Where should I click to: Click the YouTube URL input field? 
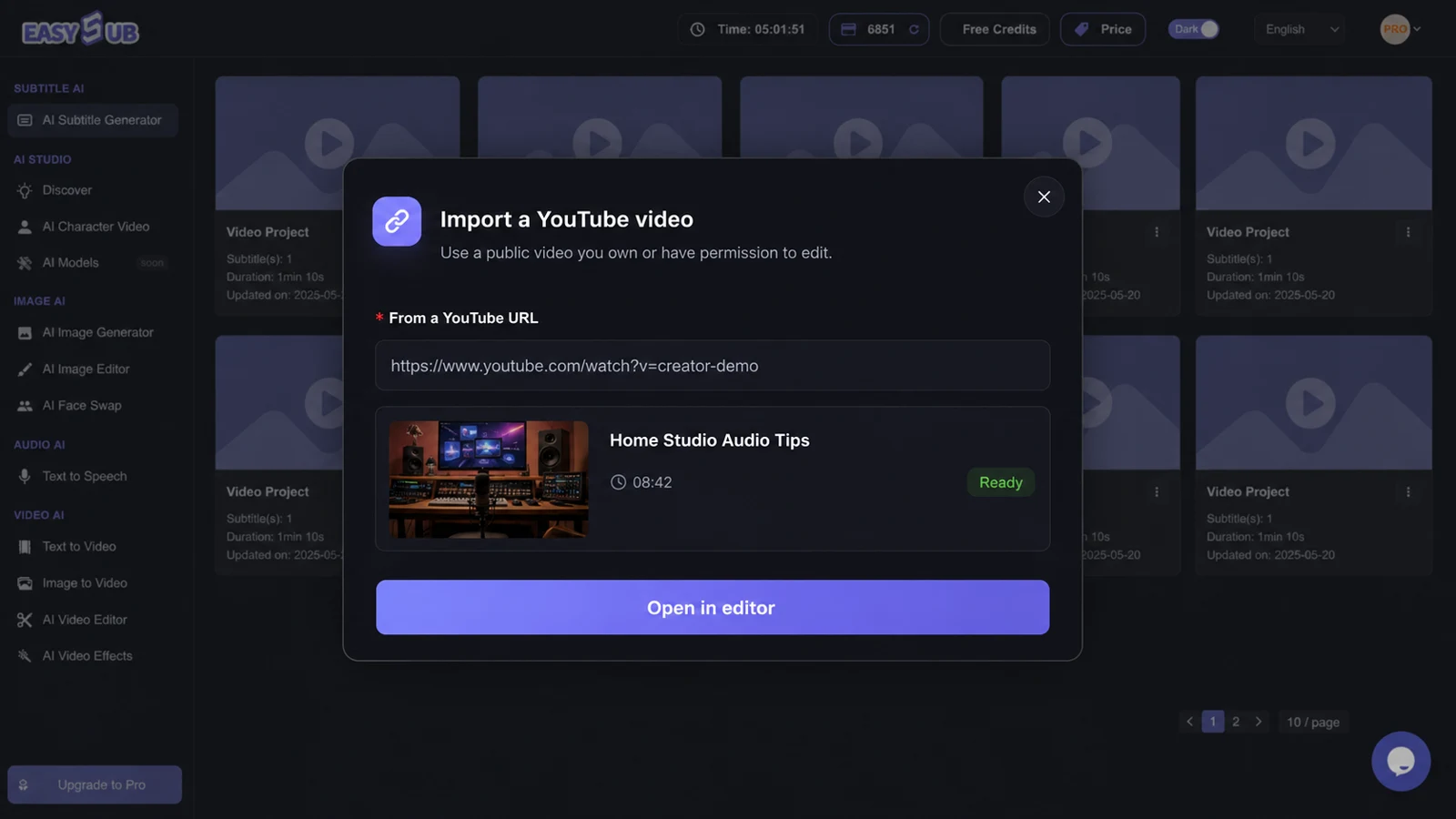[713, 366]
